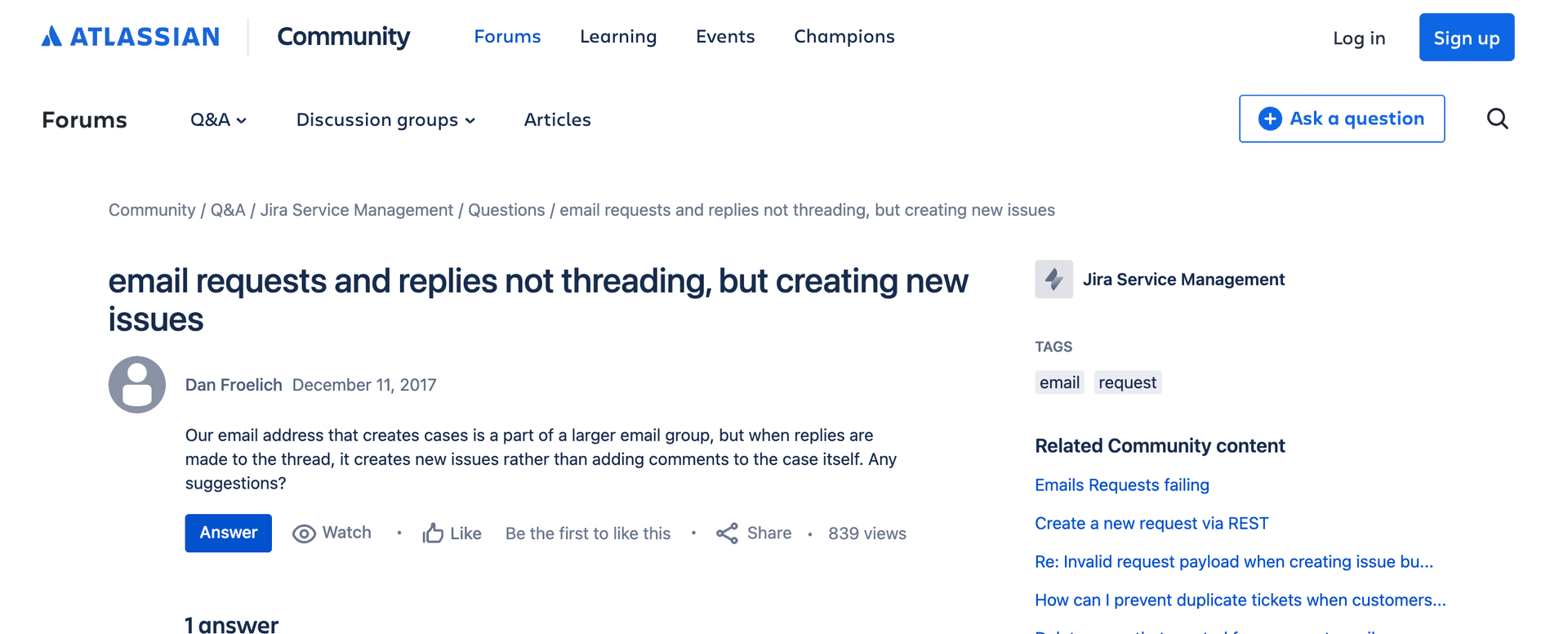This screenshot has height=634, width=1568.
Task: Open the Champions menu item
Action: tap(844, 37)
